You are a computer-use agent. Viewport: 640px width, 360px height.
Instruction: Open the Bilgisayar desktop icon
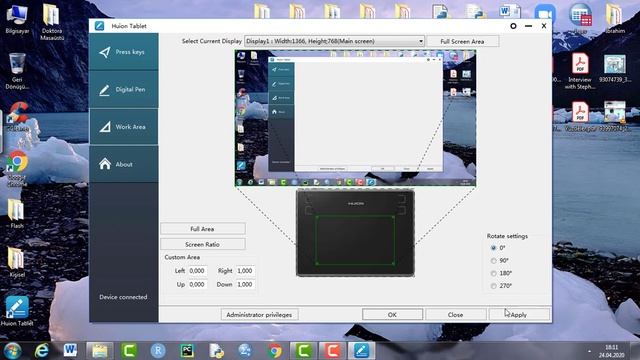(17, 19)
